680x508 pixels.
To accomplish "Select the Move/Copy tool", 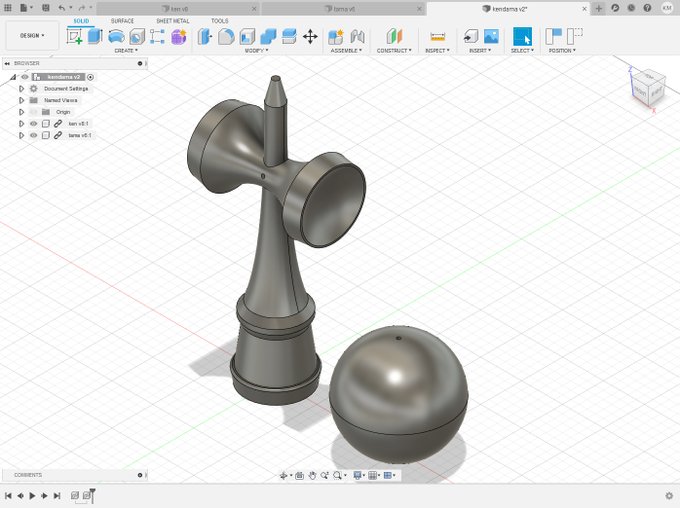I will [x=310, y=36].
